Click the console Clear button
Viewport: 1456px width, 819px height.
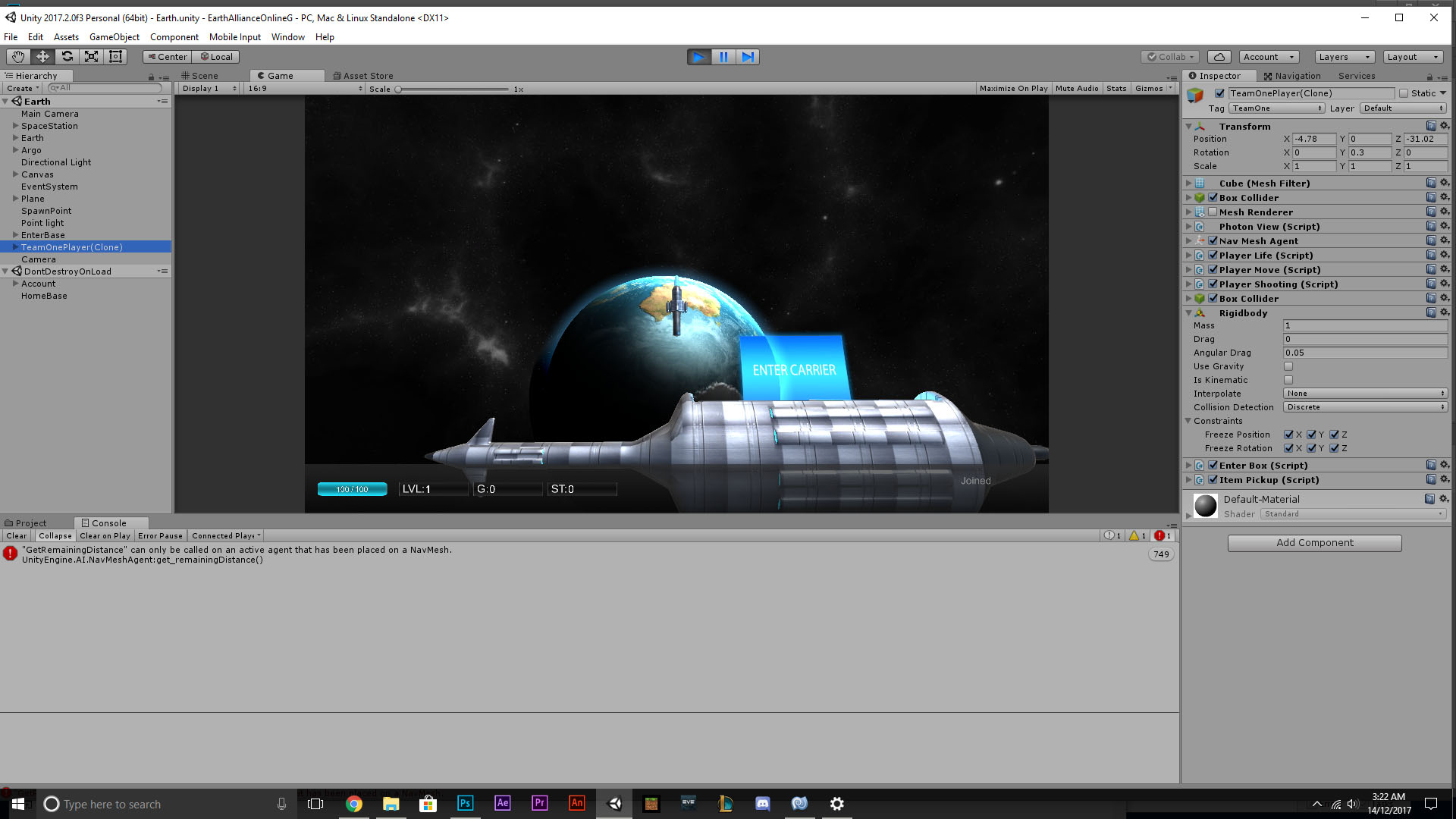tap(17, 535)
